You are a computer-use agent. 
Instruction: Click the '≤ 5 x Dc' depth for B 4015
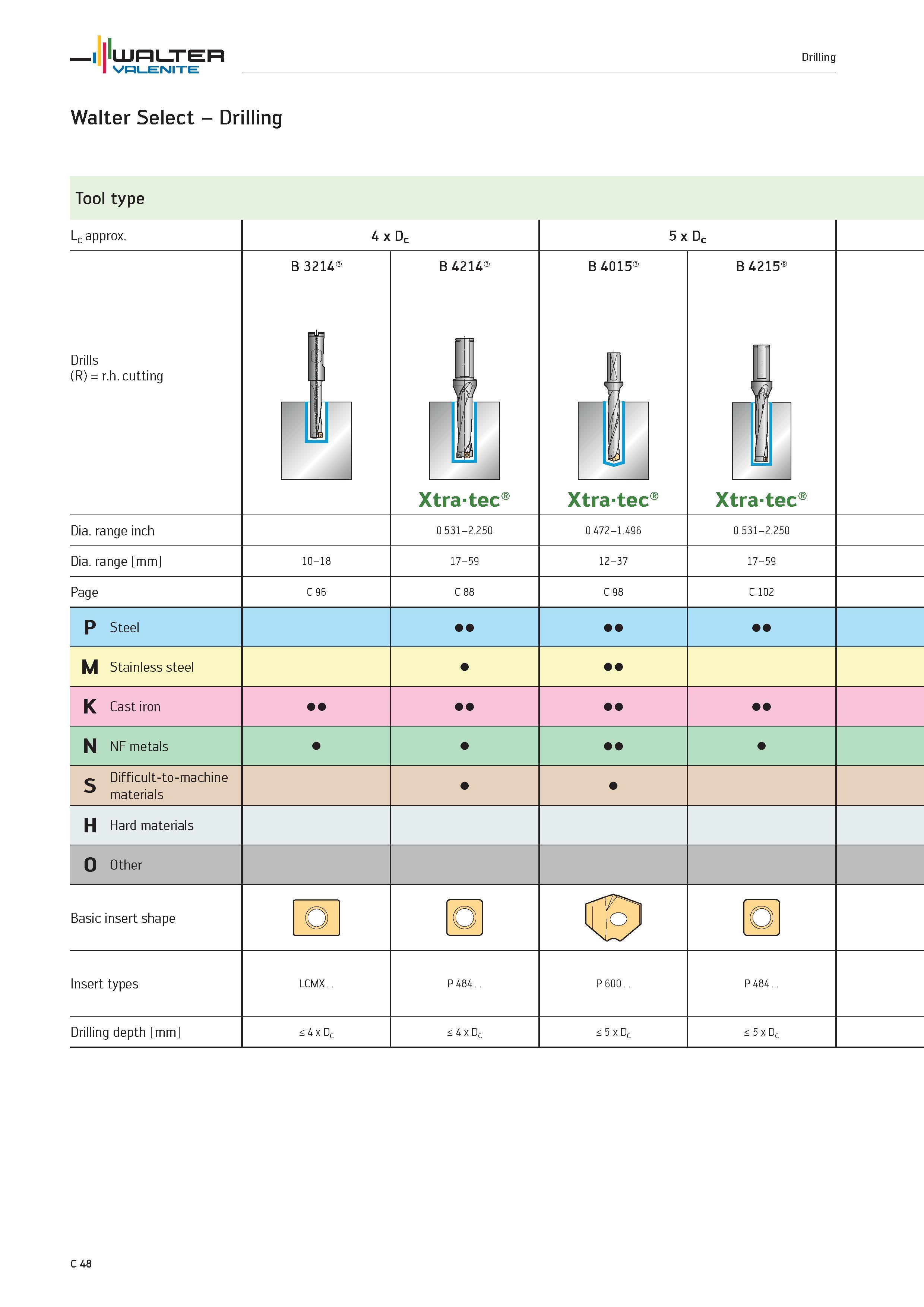pyautogui.click(x=613, y=1033)
